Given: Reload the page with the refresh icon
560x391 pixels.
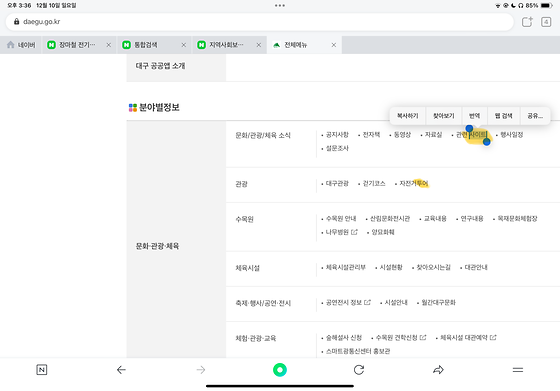Looking at the screenshot, I should [x=359, y=370].
